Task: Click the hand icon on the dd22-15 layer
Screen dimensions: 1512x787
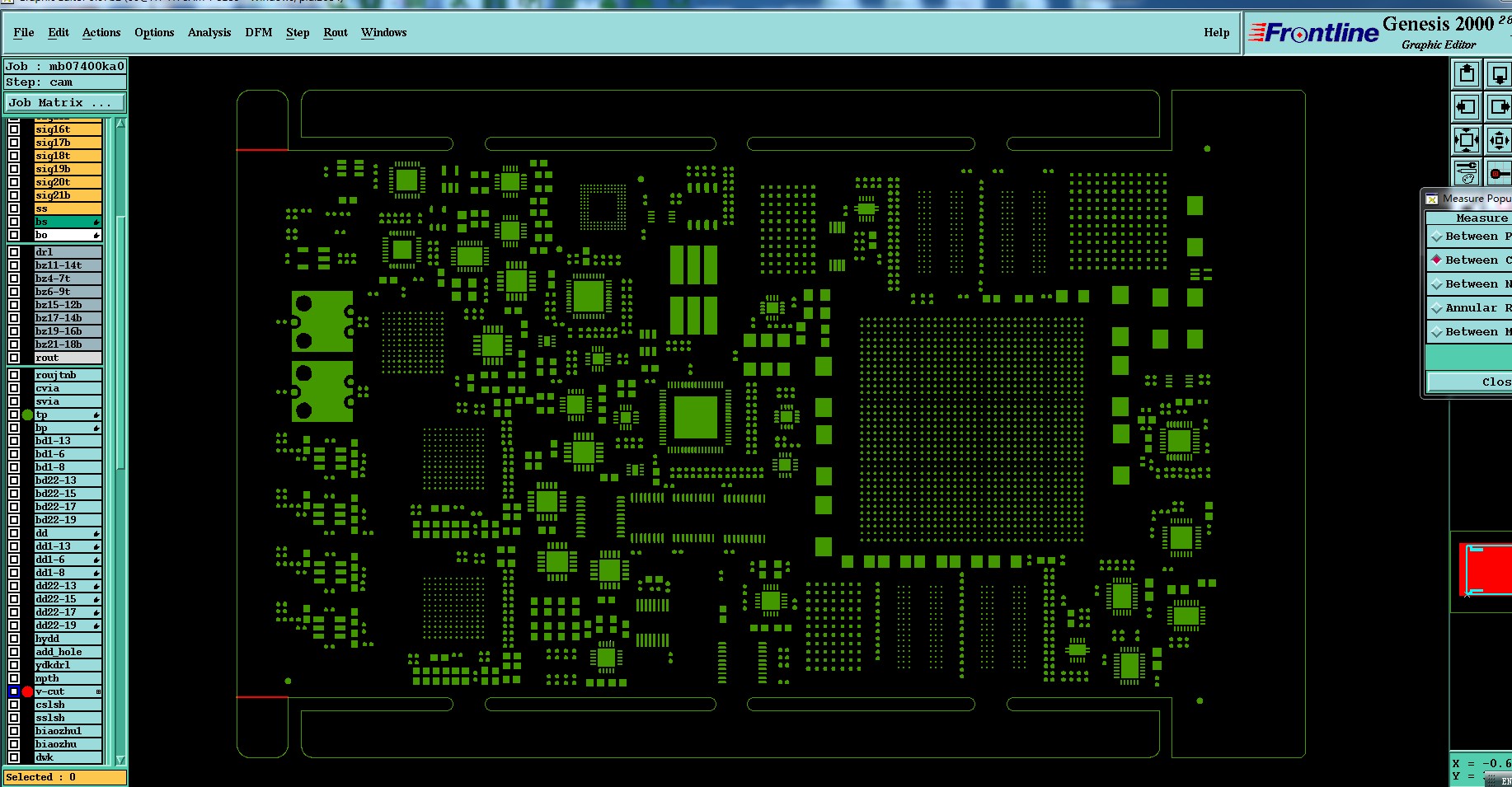Action: pyautogui.click(x=96, y=600)
